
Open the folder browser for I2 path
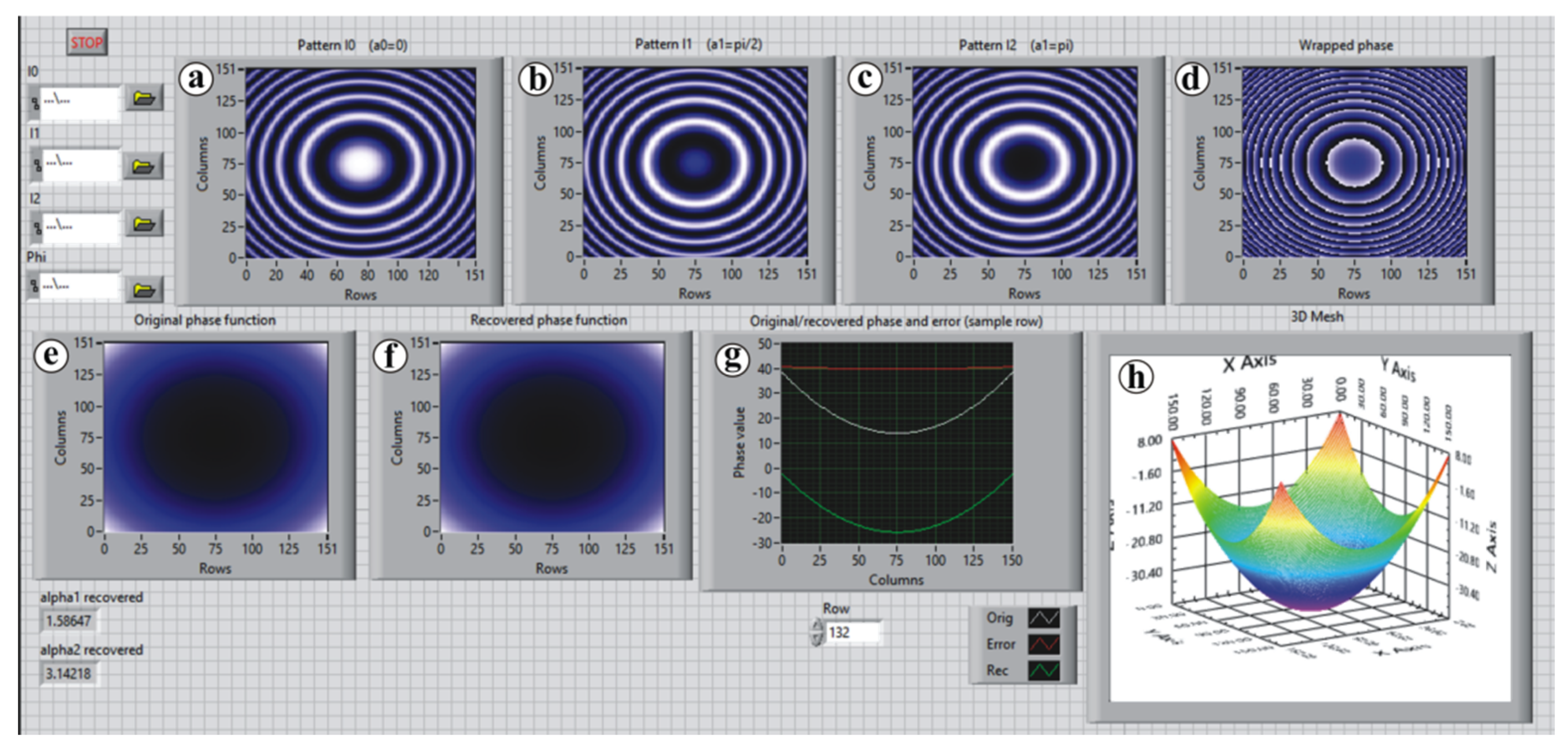144,224
